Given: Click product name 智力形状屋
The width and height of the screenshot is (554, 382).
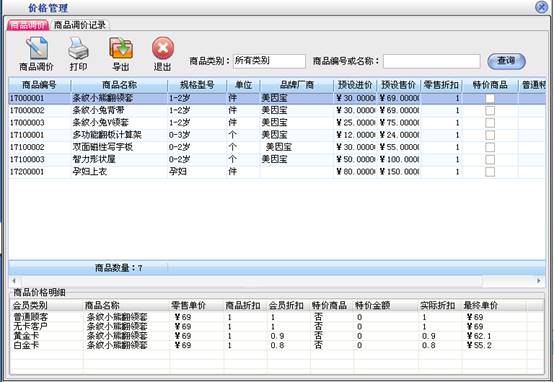Looking at the screenshot, I should (94, 159).
